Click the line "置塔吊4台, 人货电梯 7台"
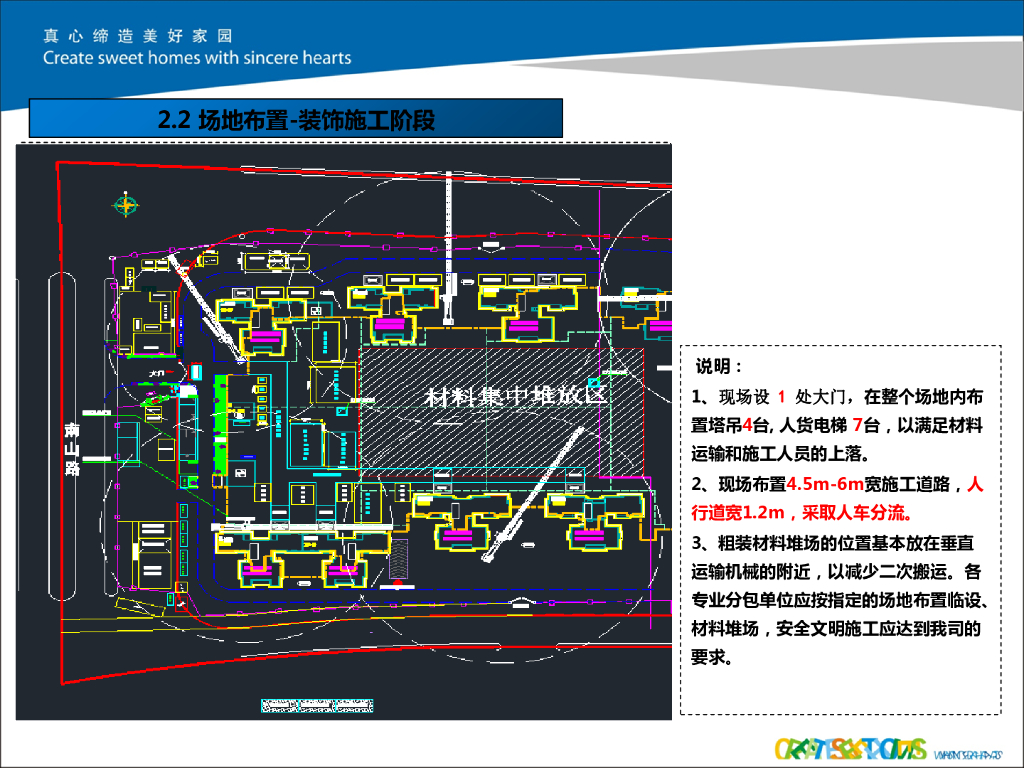1024x768 pixels. click(837, 426)
